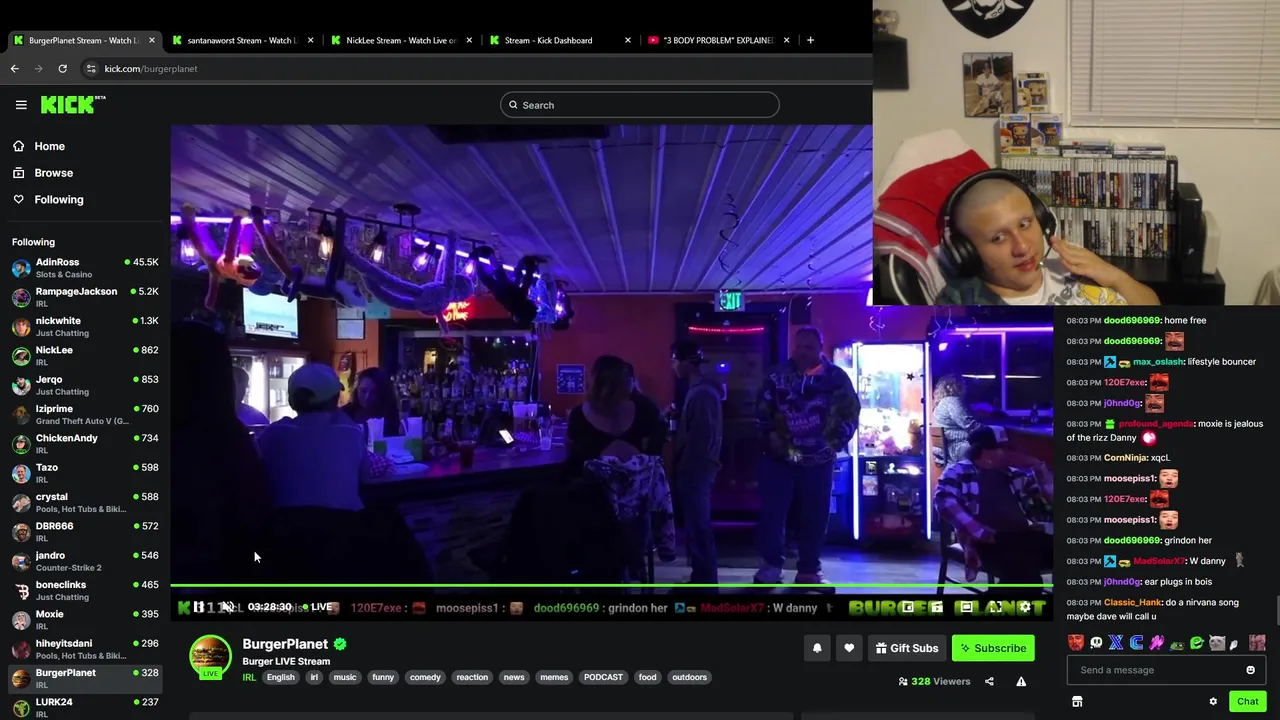Image resolution: width=1280 pixels, height=720 pixels.
Task: Open Moxie channel
Action: [x=85, y=619]
